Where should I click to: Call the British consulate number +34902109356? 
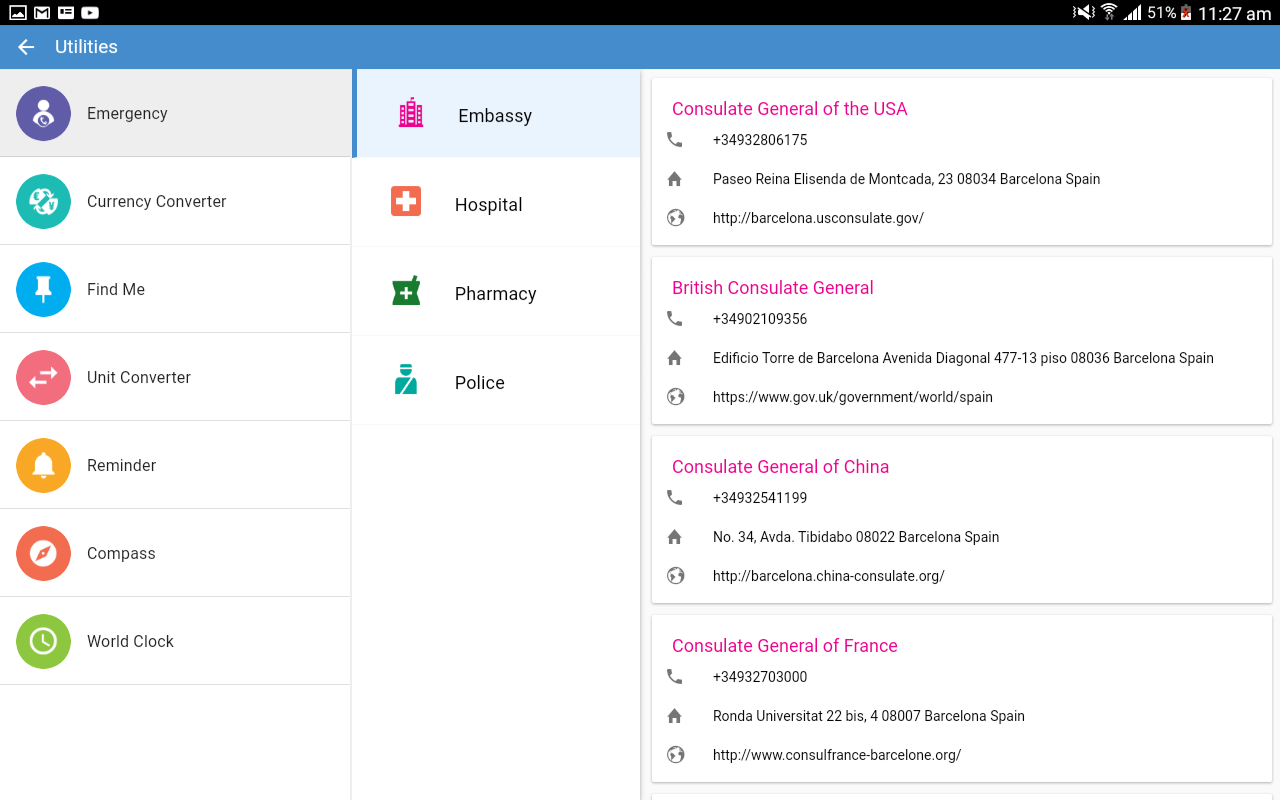point(760,319)
